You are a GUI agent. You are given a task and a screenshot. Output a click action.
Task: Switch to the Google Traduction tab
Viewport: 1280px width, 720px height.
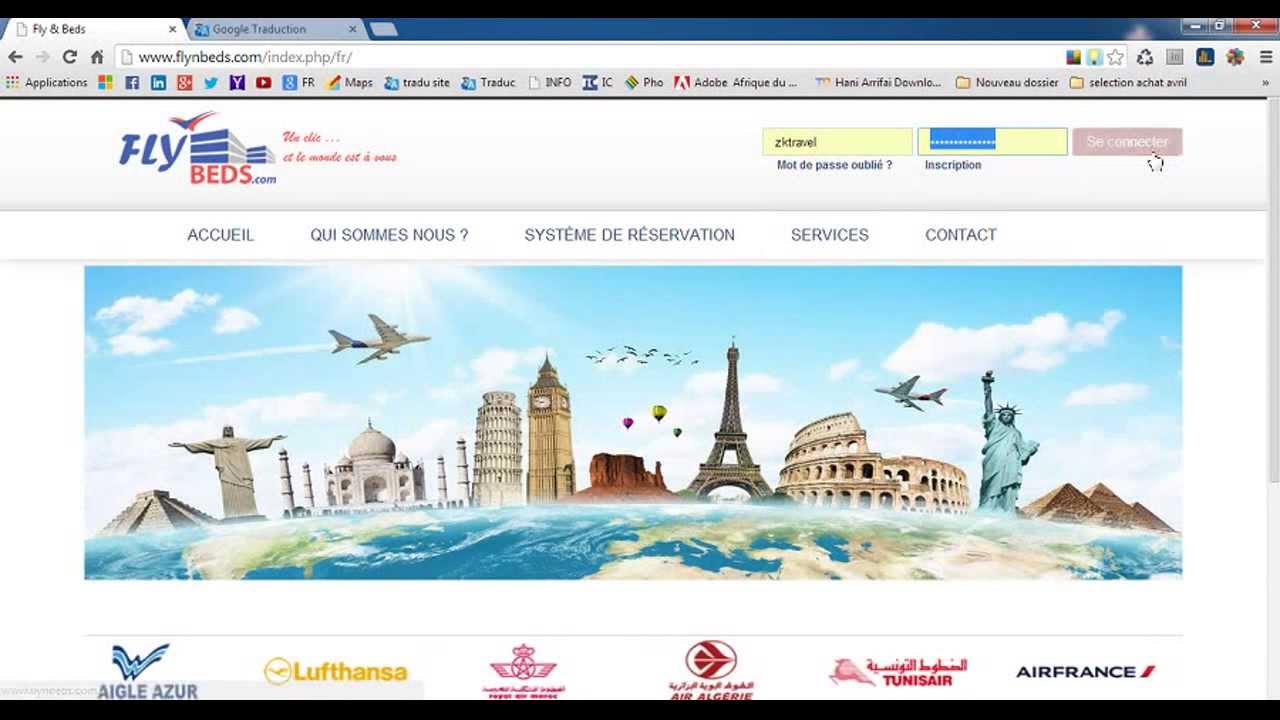[275, 29]
